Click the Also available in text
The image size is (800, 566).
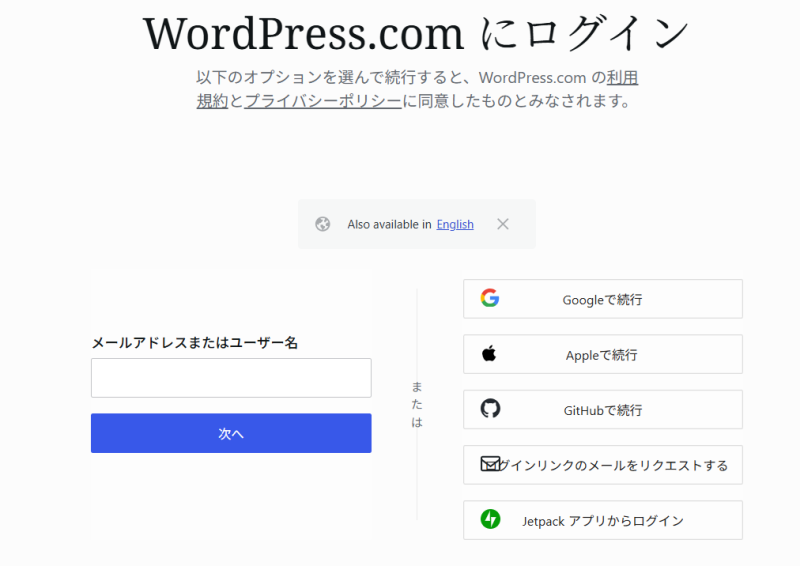tap(389, 225)
